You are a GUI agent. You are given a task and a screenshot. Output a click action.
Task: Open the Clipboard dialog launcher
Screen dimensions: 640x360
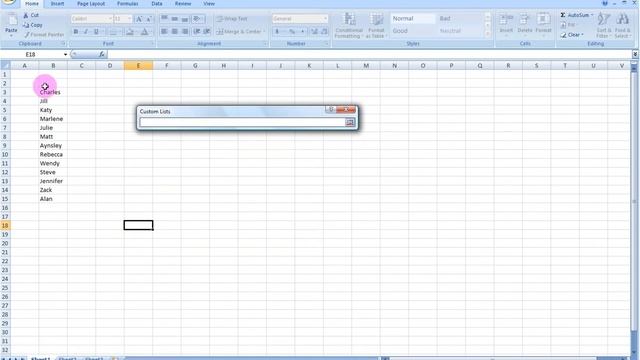point(63,44)
